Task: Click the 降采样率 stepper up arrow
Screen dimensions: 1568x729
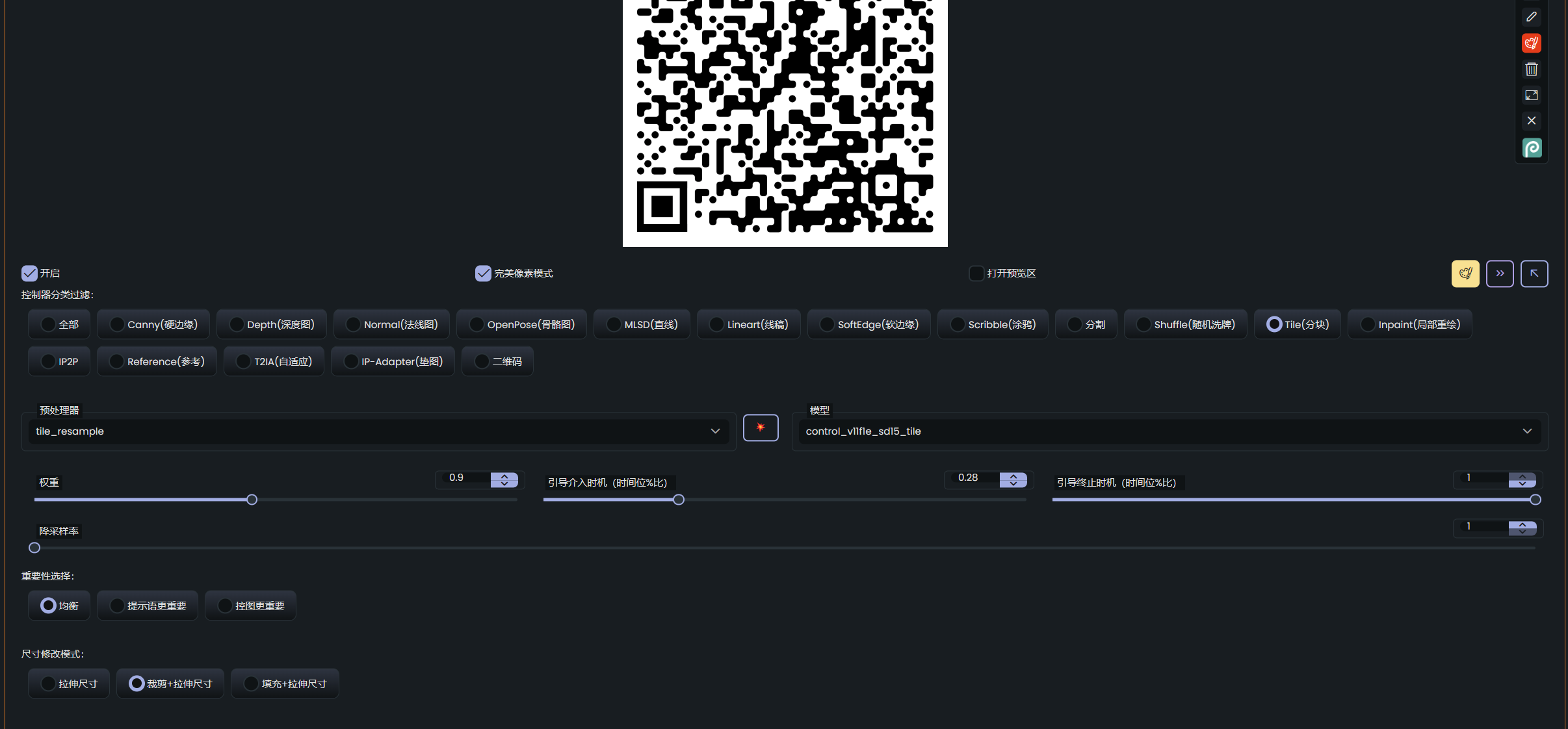Action: pos(1522,524)
